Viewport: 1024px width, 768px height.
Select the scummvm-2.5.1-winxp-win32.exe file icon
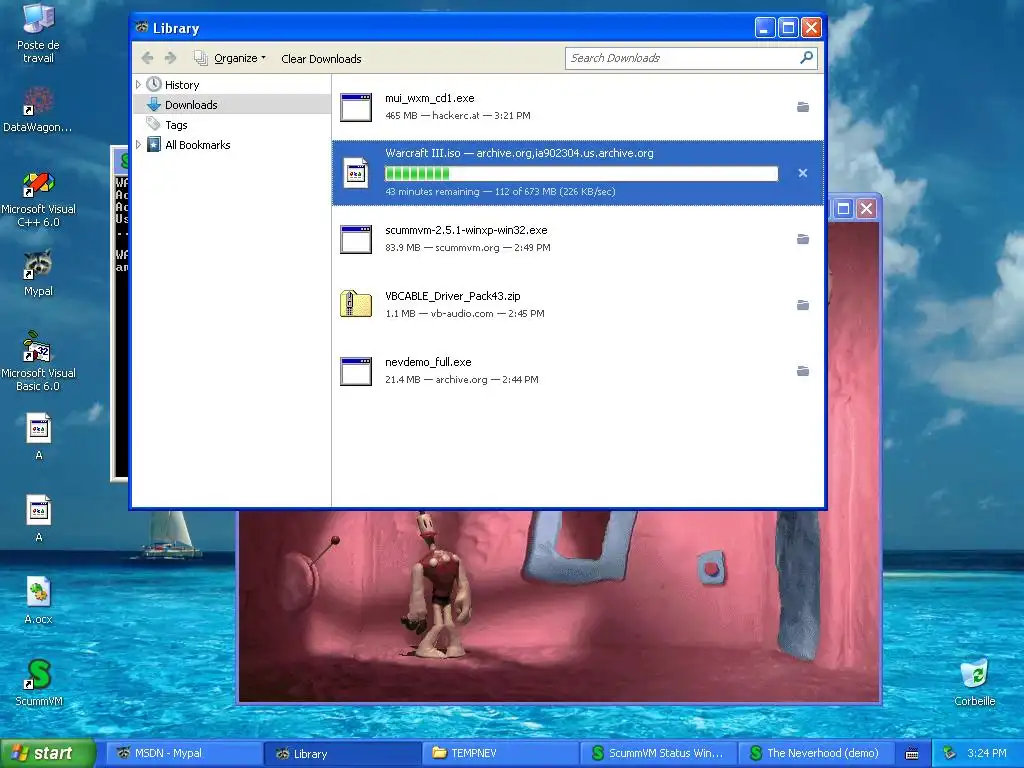pyautogui.click(x=356, y=239)
